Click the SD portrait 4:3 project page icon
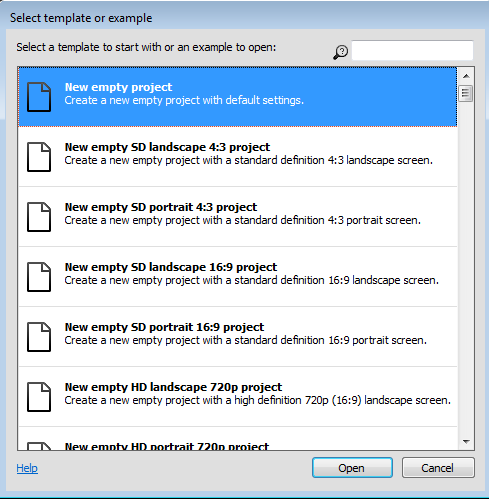 pyautogui.click(x=39, y=217)
